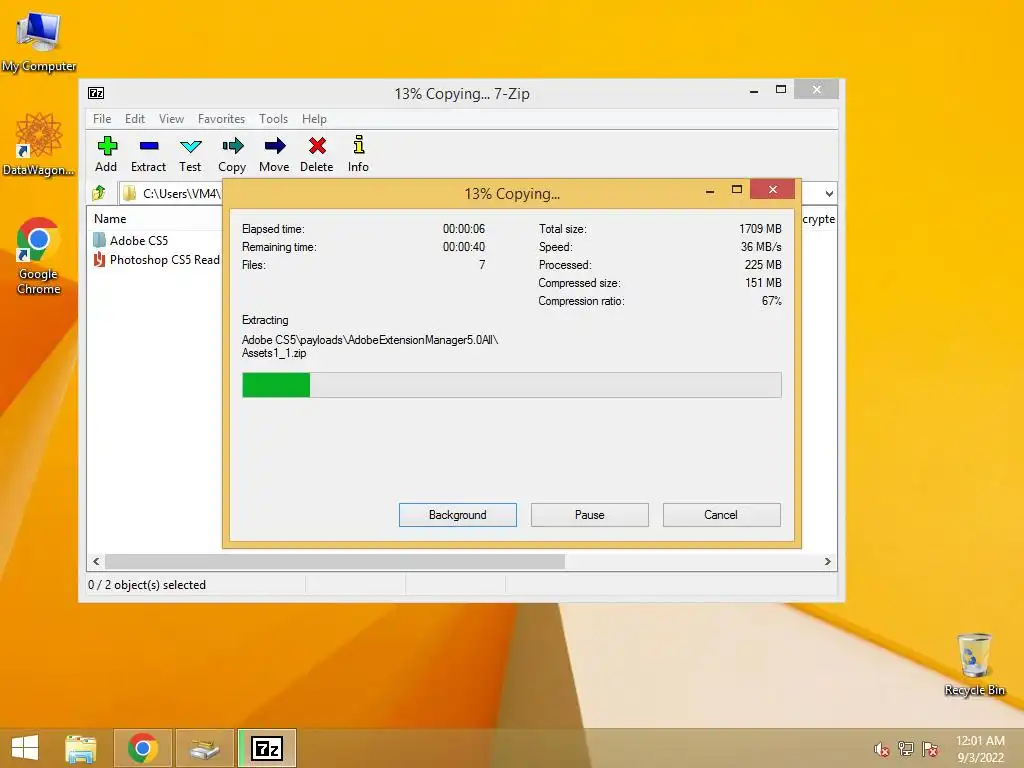Click the 7z logo in main title bar

[96, 93]
